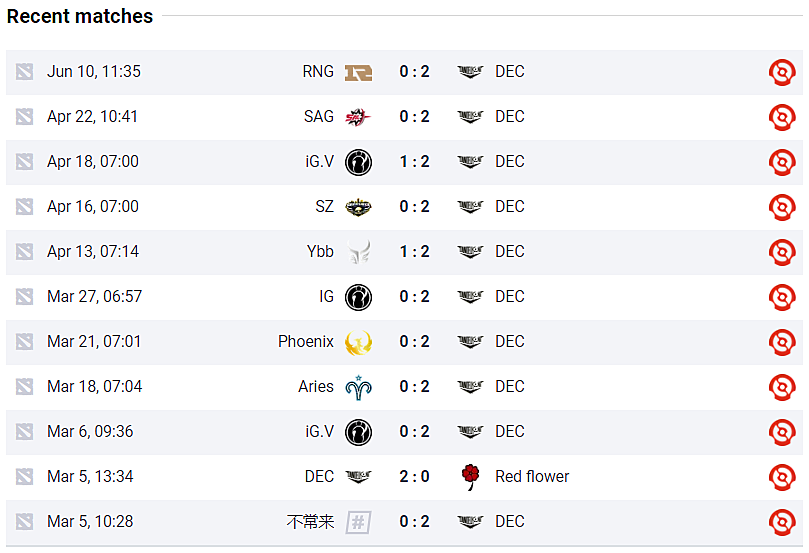Click the Red flower team logo
The width and height of the screenshot is (809, 553).
(x=470, y=477)
